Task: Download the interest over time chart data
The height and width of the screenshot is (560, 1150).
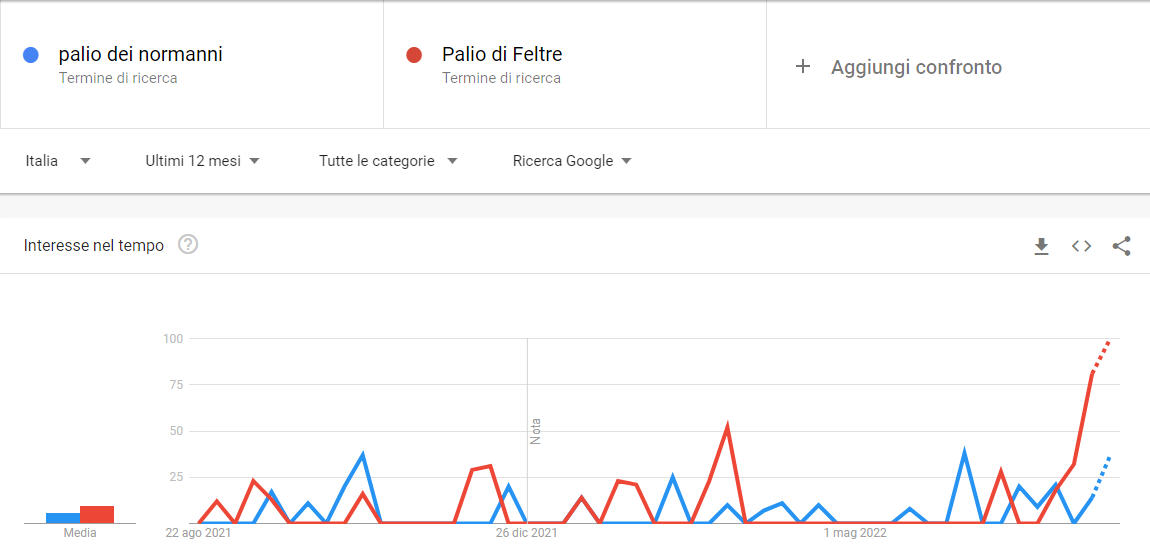Action: [1041, 246]
